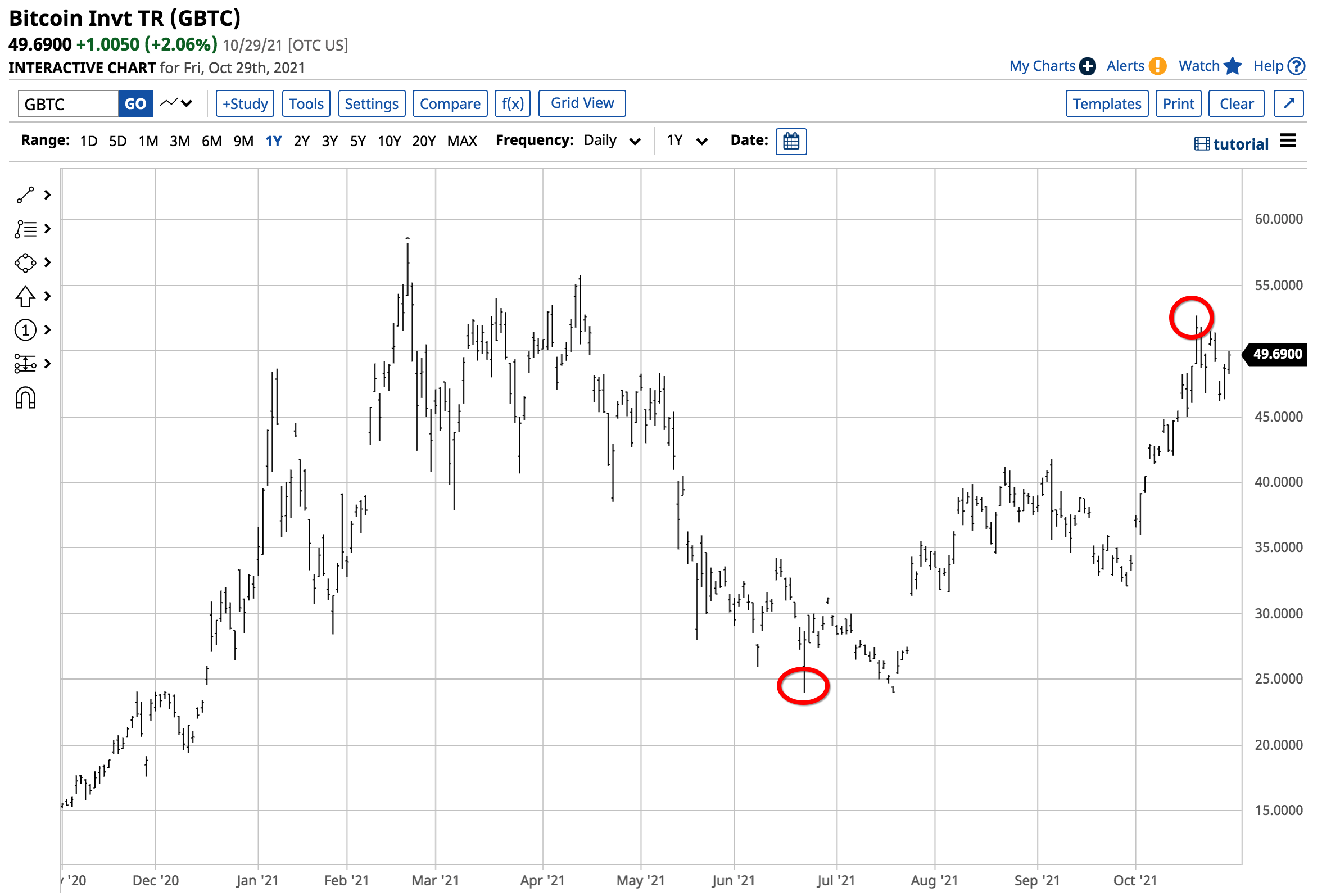Click the Compare button

click(450, 103)
